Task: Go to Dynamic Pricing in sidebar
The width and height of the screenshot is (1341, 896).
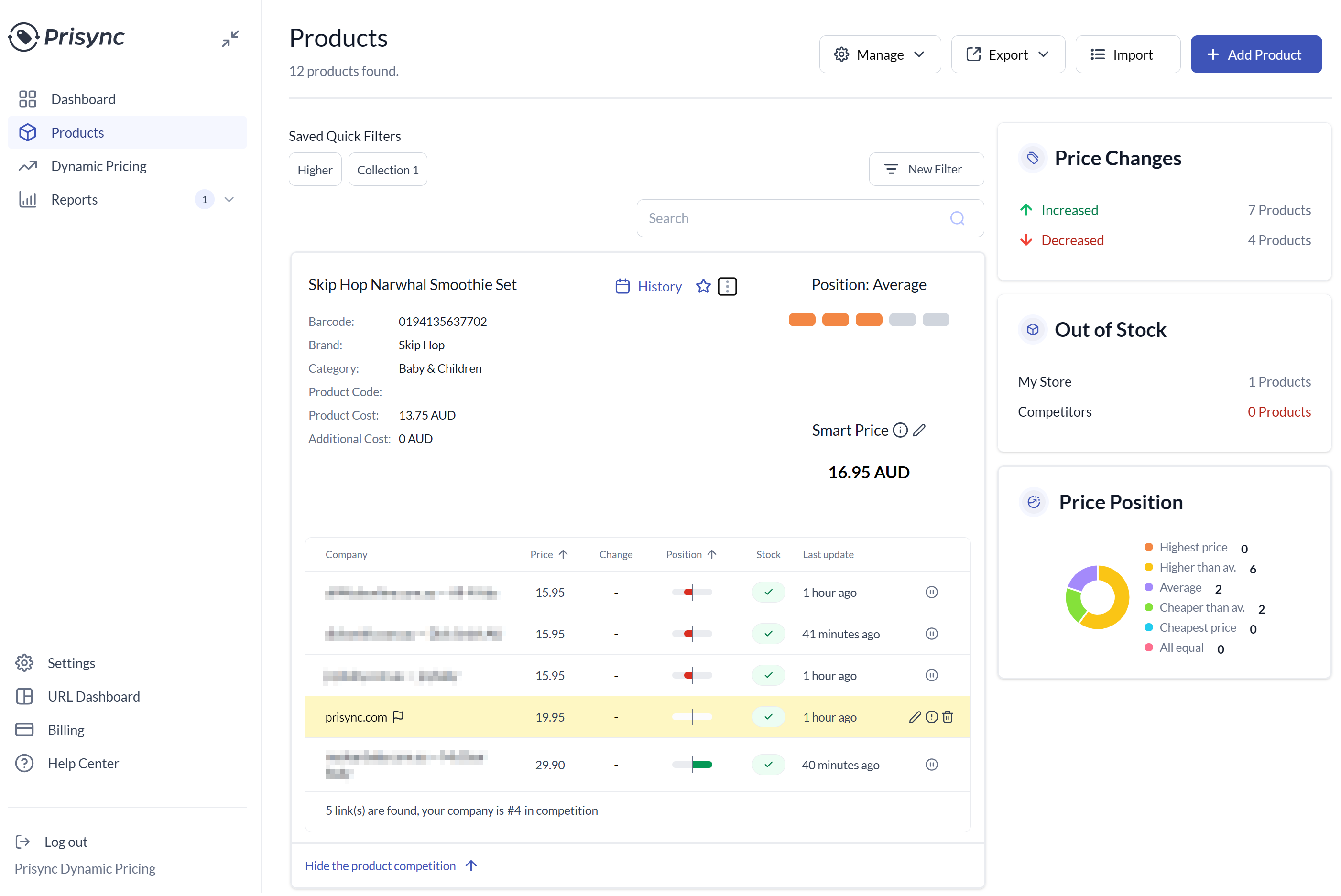Action: (98, 166)
